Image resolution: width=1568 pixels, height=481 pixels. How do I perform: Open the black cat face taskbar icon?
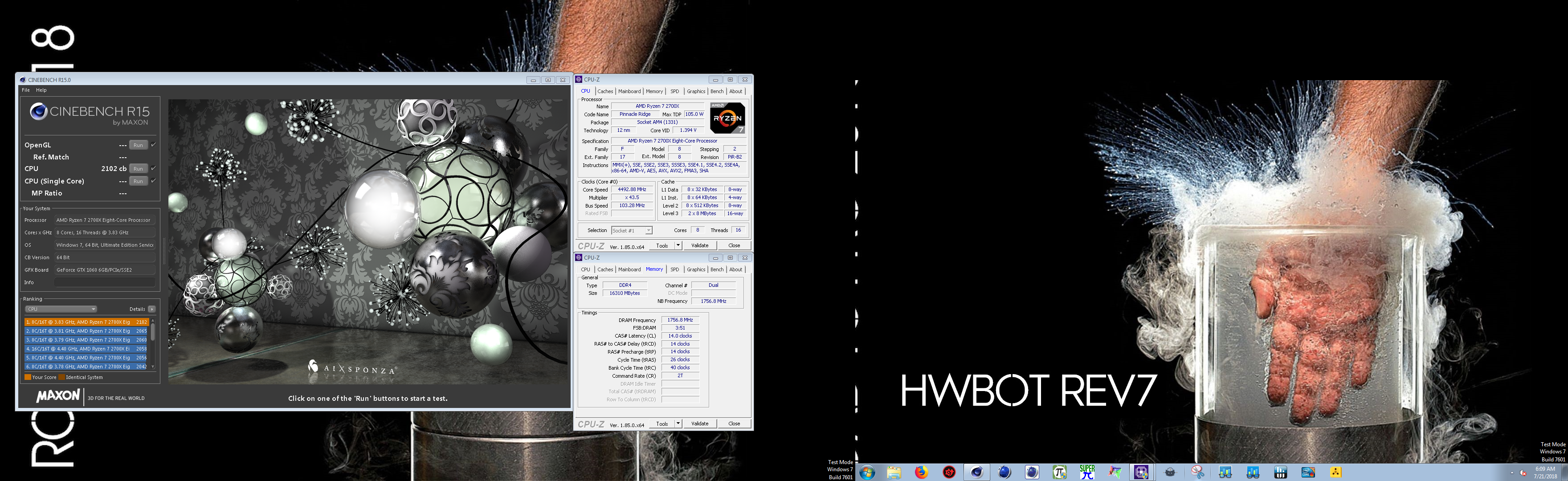pos(1170,473)
